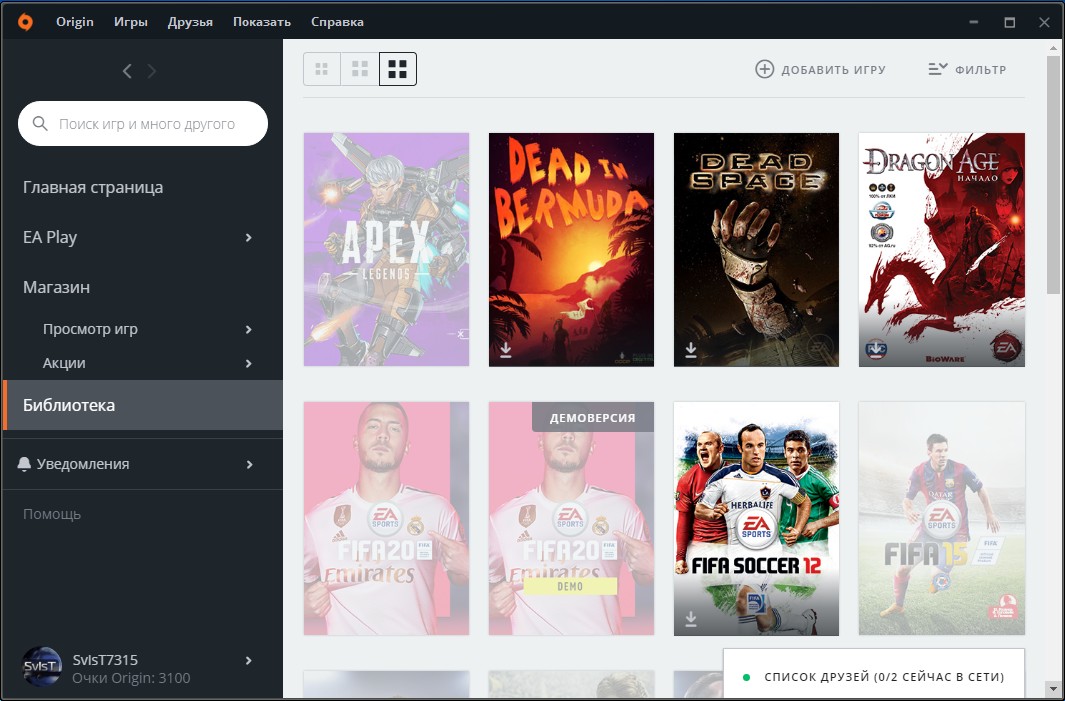Viewport: 1065px width, 701px height.
Task: Expand the Уведомления chevron
Action: click(249, 465)
